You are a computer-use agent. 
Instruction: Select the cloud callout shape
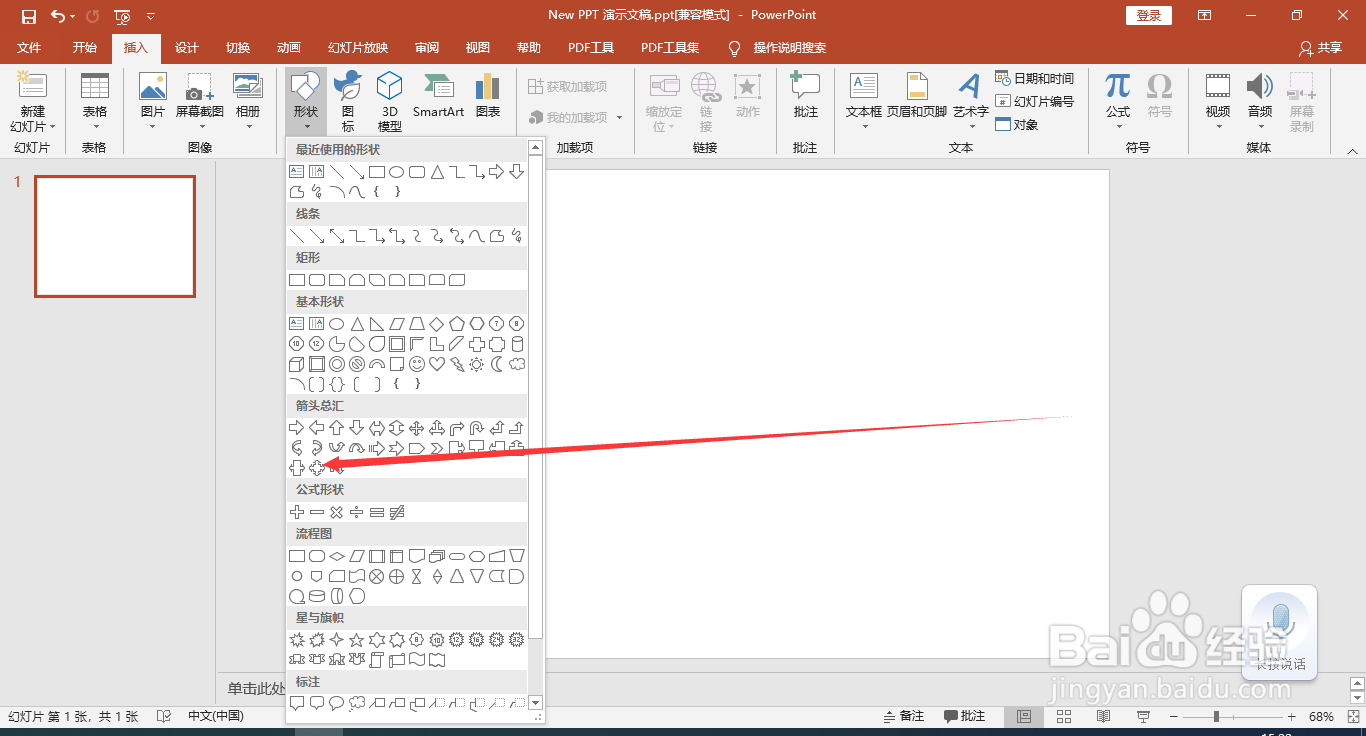(357, 704)
